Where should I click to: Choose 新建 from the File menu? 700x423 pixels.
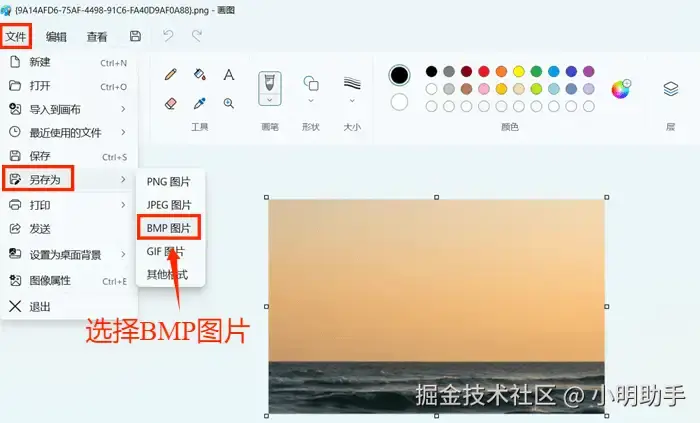click(x=69, y=62)
